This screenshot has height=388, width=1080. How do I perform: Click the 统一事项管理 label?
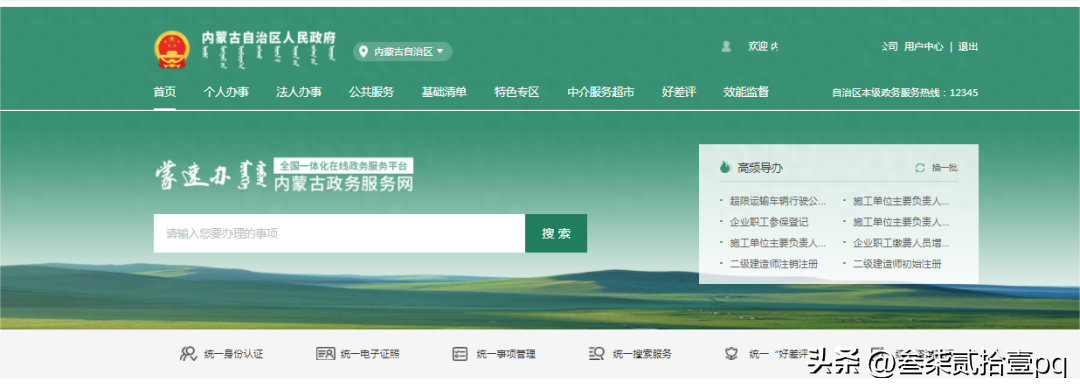[x=506, y=354]
